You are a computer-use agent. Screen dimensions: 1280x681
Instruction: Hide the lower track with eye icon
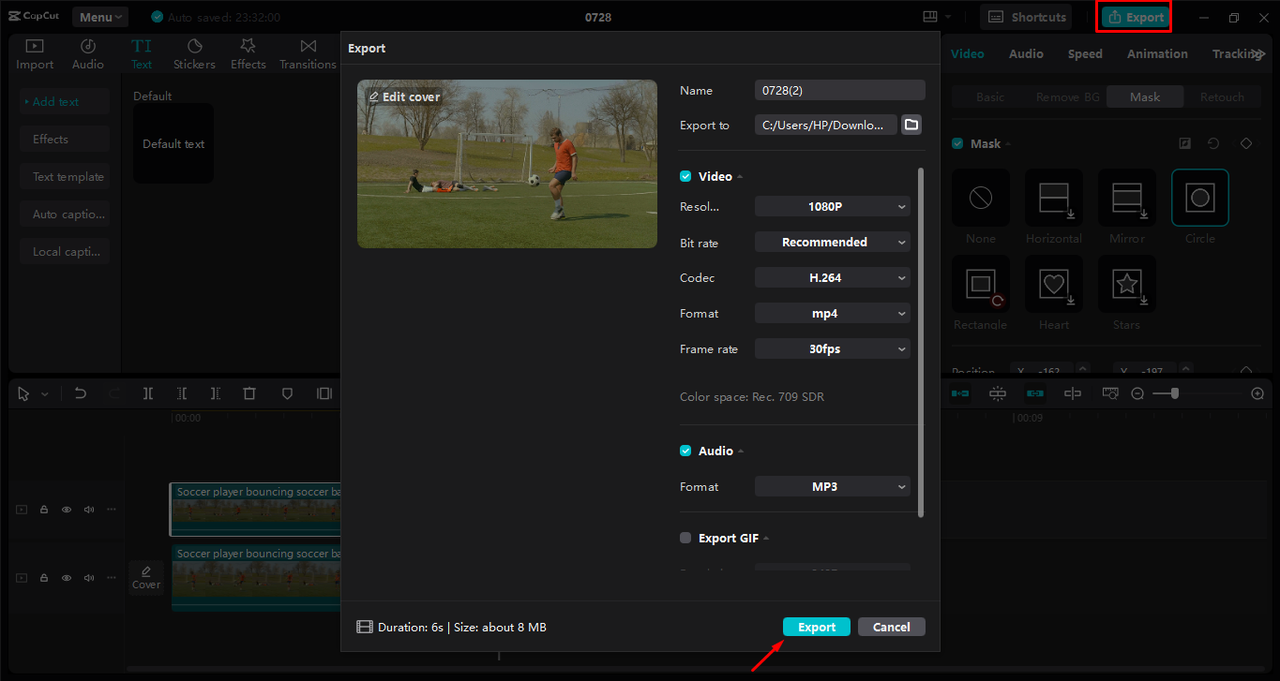click(x=67, y=577)
